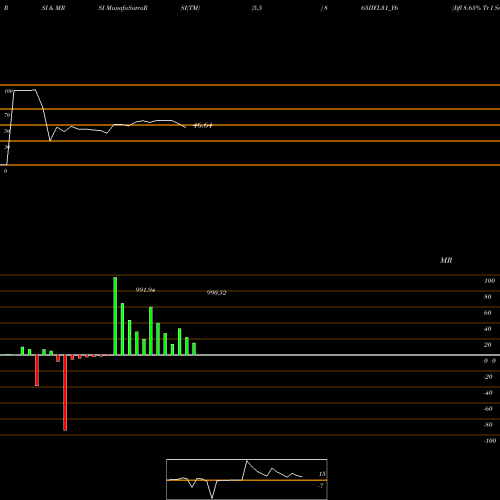This screenshot has height=500, width=500.
Task: Open the mini overview chart thumbnail
Action: (x=247, y=479)
